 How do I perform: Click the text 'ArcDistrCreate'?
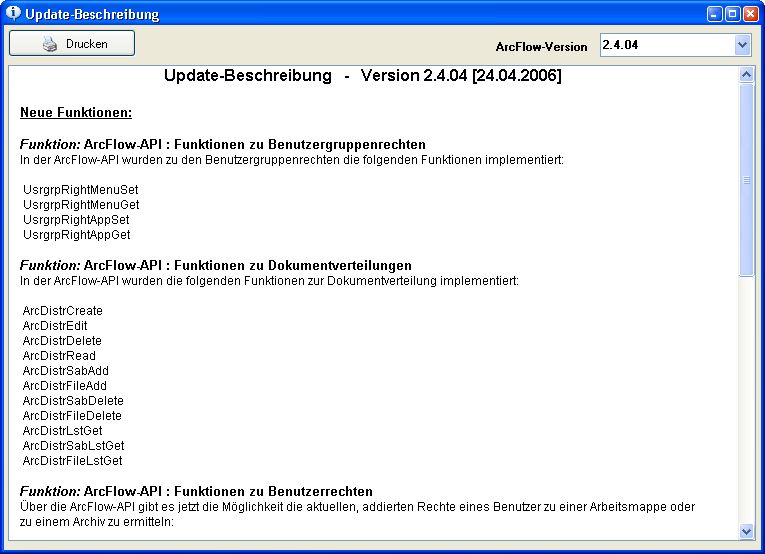pos(62,311)
